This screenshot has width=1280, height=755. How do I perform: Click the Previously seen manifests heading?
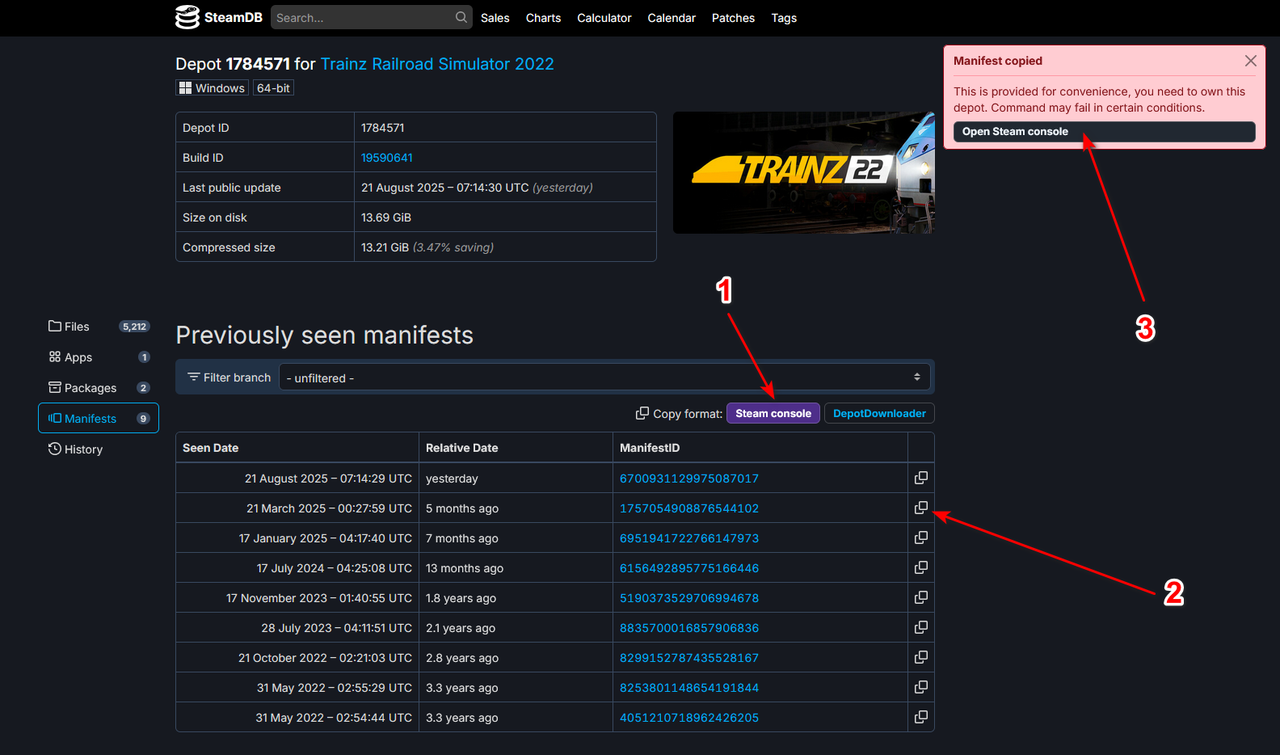[325, 335]
